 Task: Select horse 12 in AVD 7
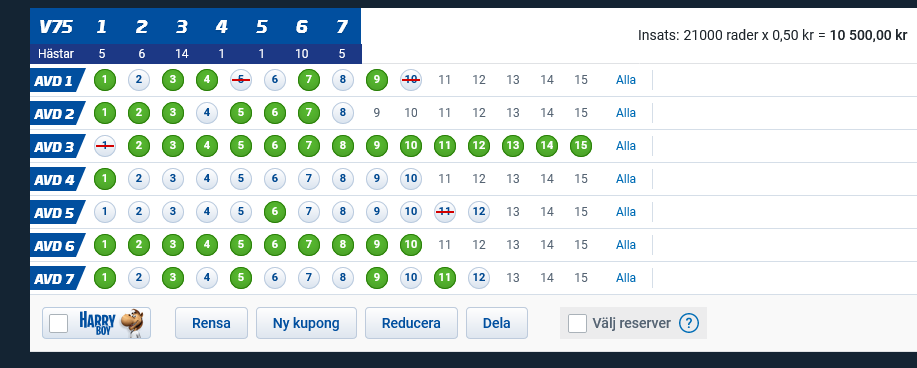[x=479, y=278]
